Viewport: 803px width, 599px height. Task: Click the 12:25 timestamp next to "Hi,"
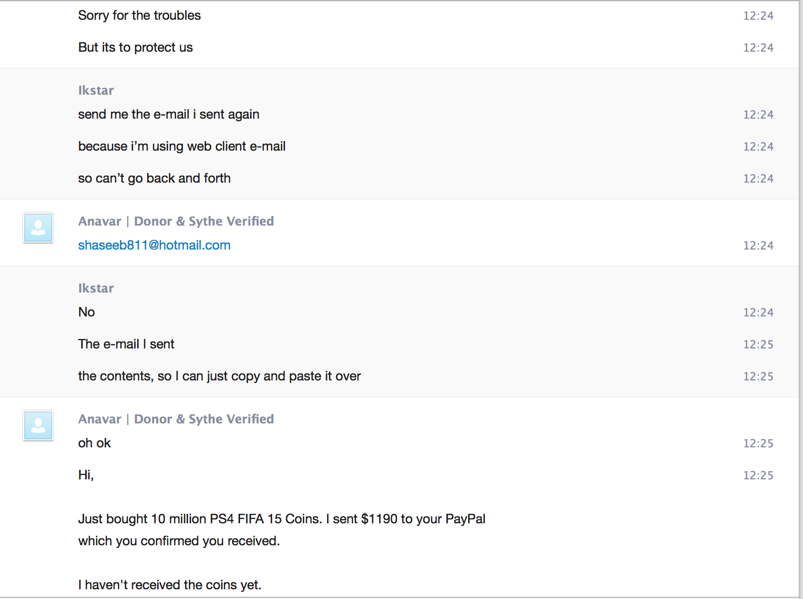pos(758,476)
